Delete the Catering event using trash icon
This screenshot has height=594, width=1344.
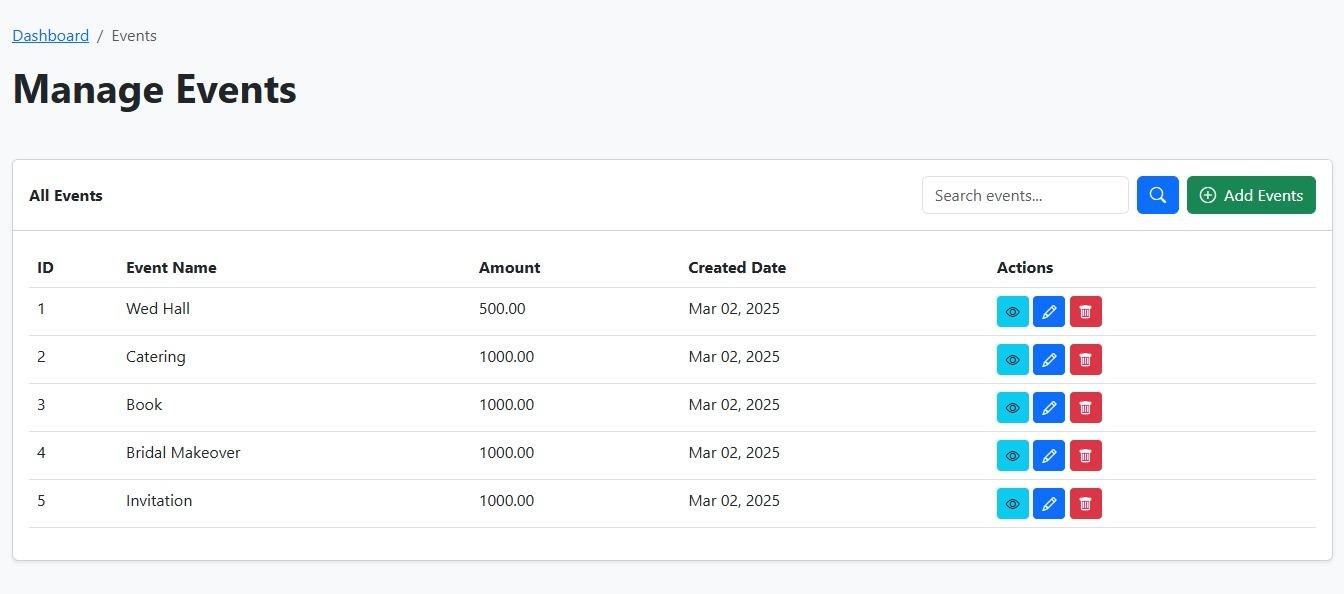tap(1085, 360)
